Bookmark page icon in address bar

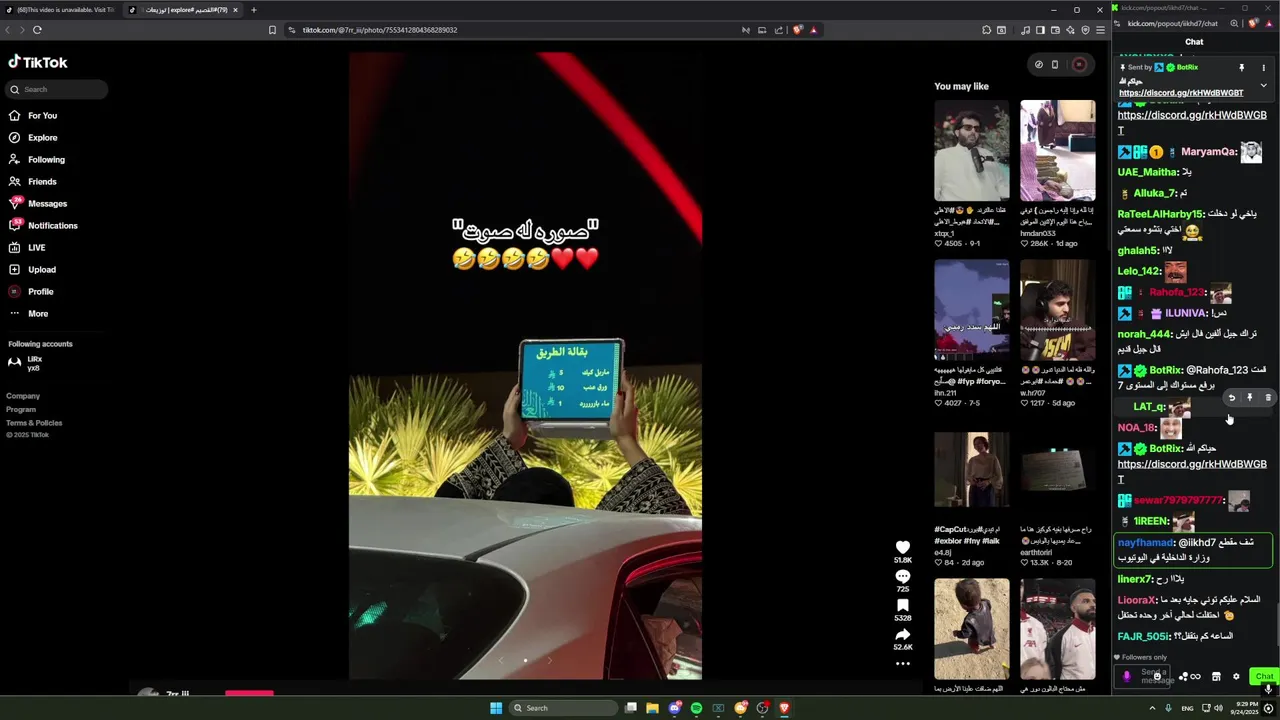(272, 30)
